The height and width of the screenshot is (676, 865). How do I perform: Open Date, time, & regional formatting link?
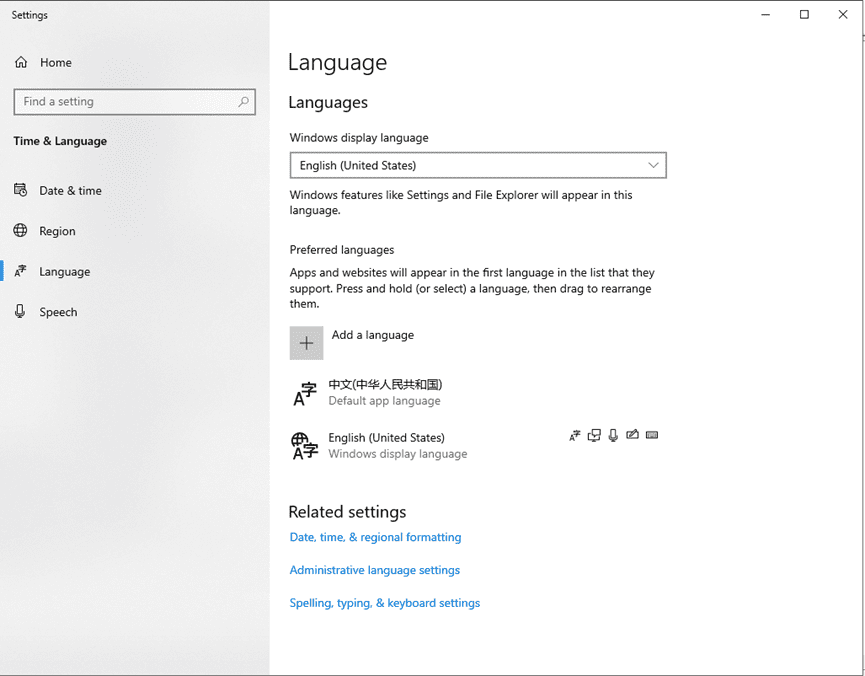pyautogui.click(x=375, y=537)
